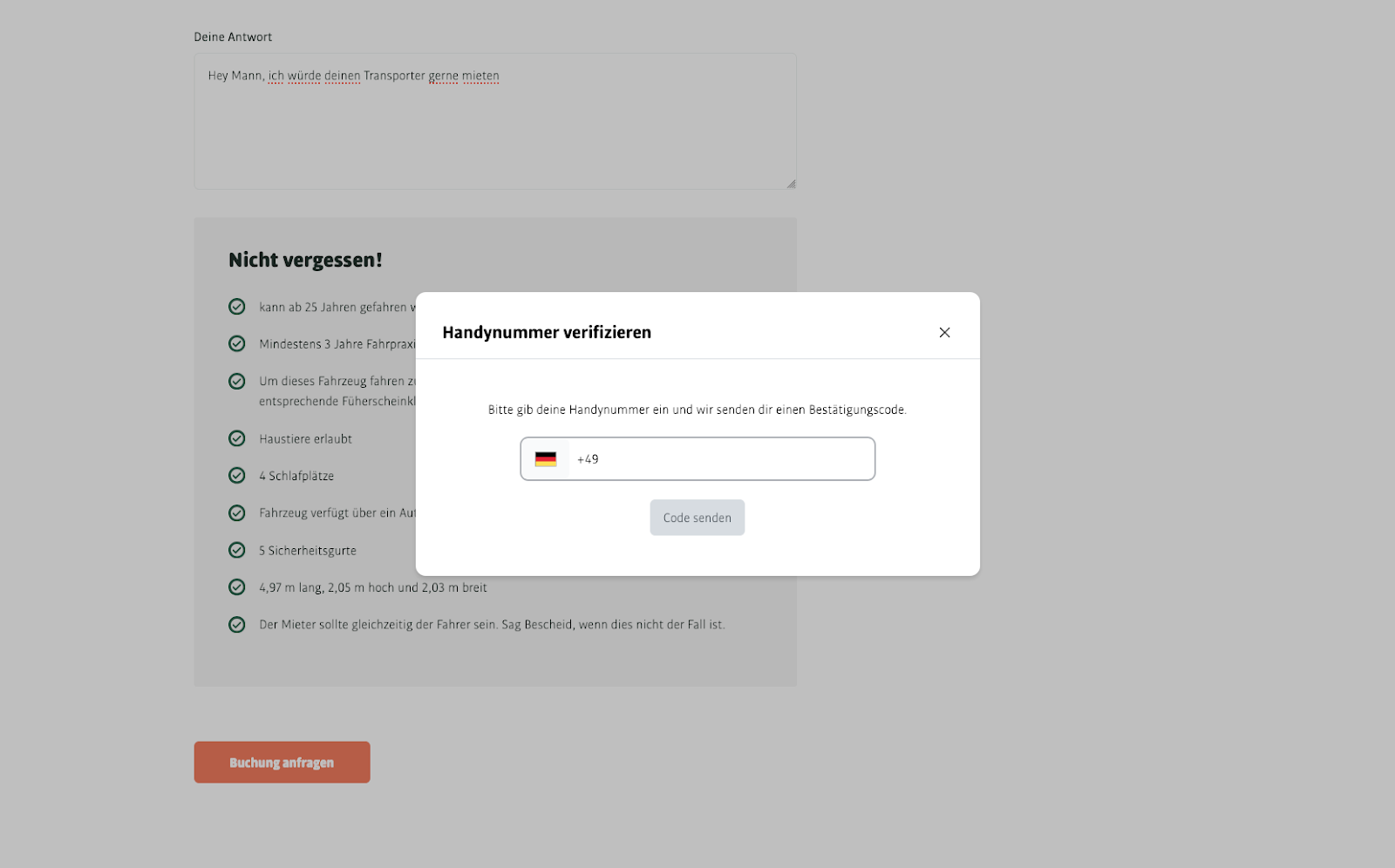The image size is (1395, 868).
Task: Close the Handynummer verifizieren dialog
Action: [944, 332]
